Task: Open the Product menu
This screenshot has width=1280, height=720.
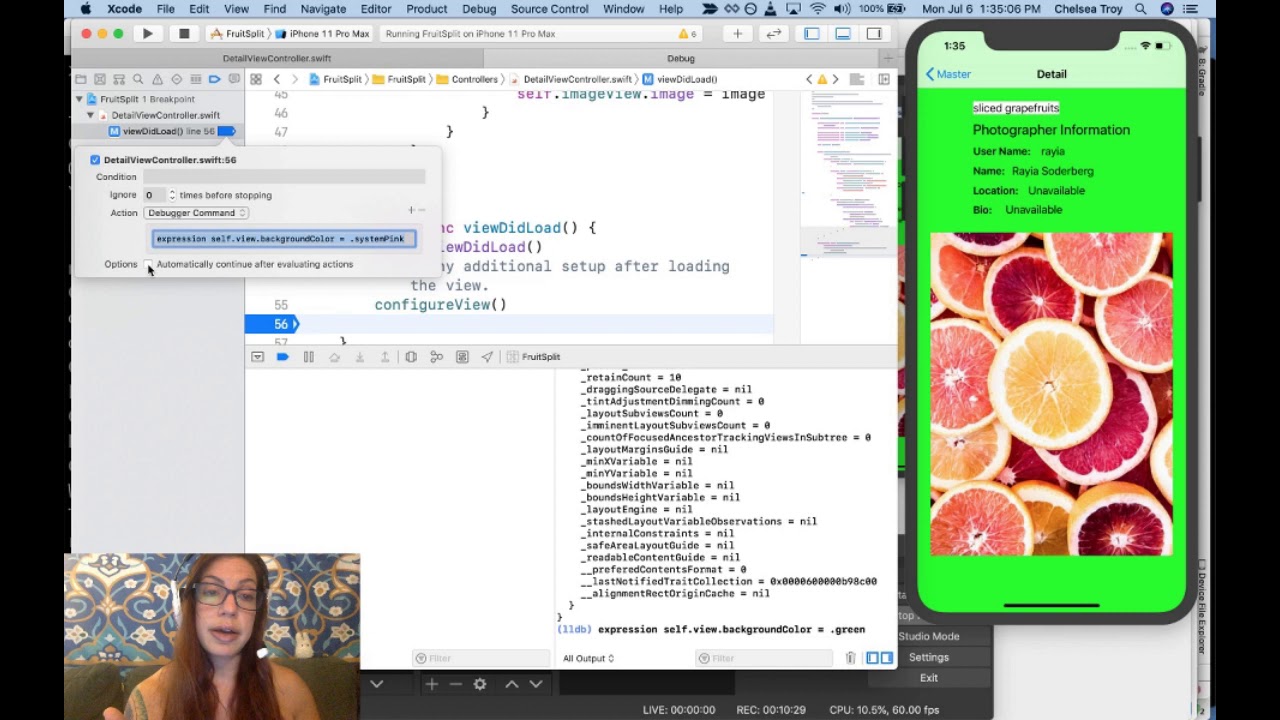Action: click(427, 9)
